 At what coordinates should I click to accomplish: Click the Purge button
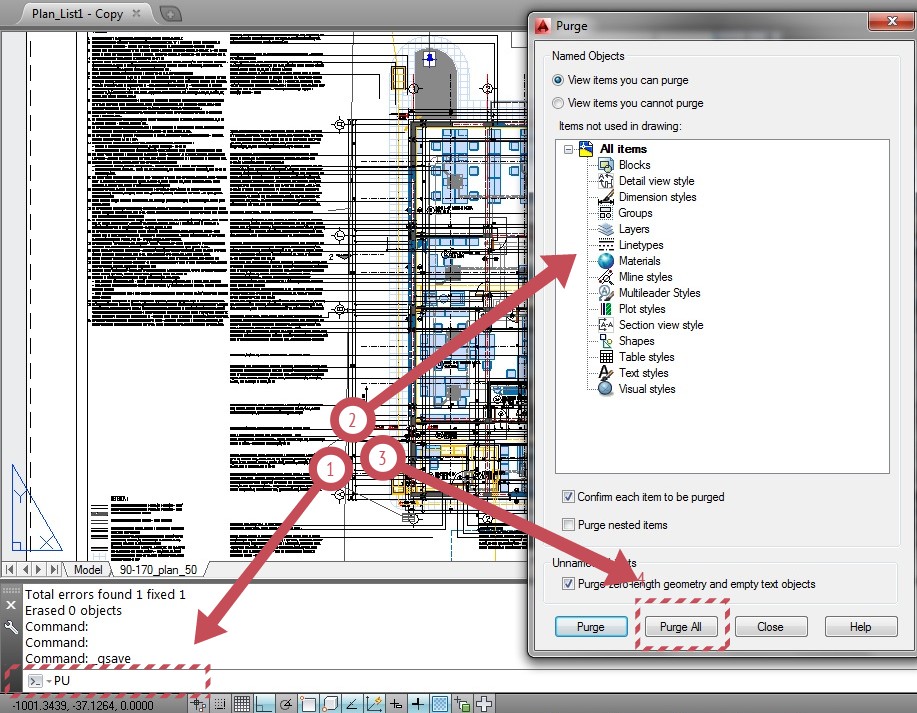591,626
